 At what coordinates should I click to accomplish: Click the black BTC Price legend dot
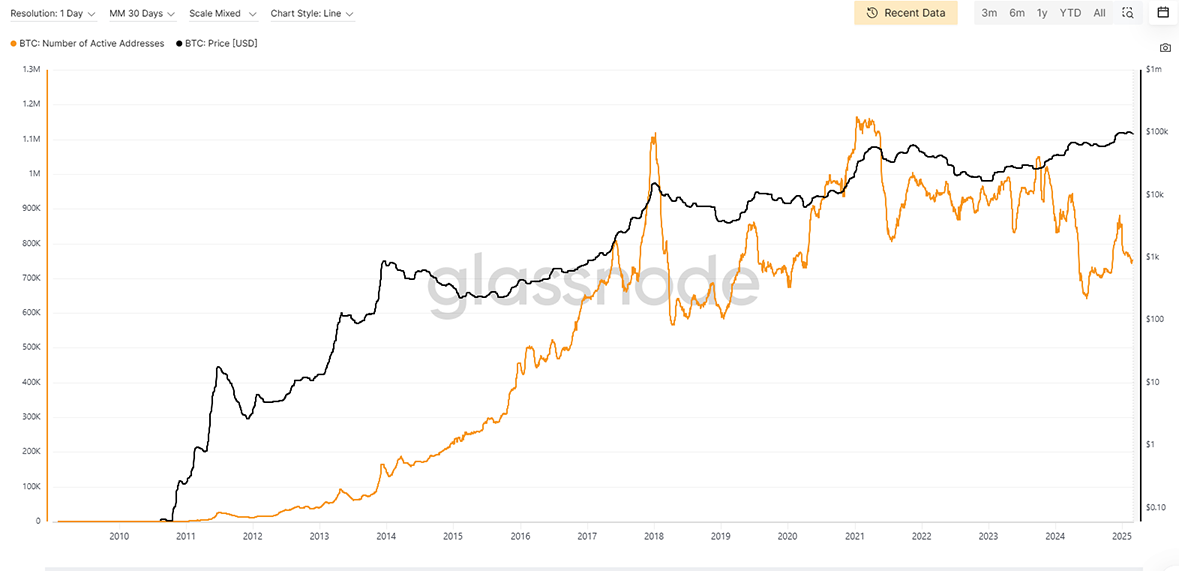[x=179, y=44]
